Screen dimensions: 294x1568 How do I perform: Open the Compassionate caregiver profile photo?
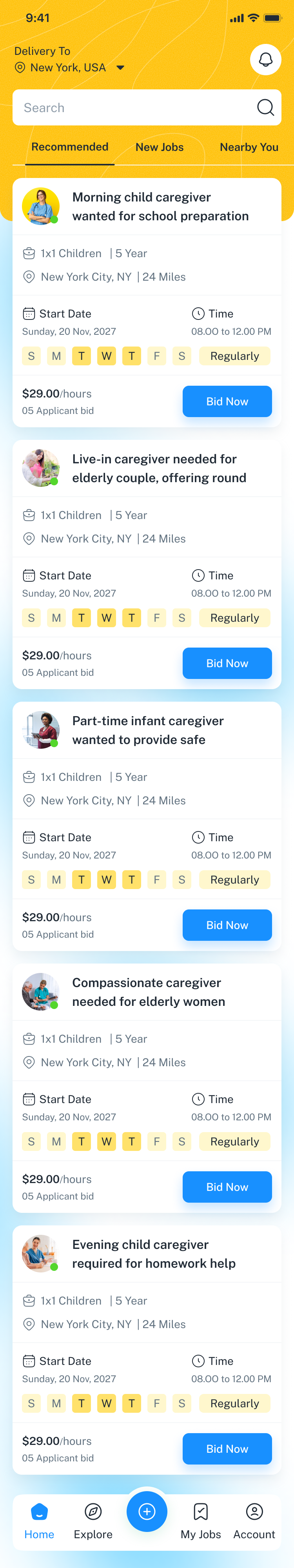[x=40, y=992]
